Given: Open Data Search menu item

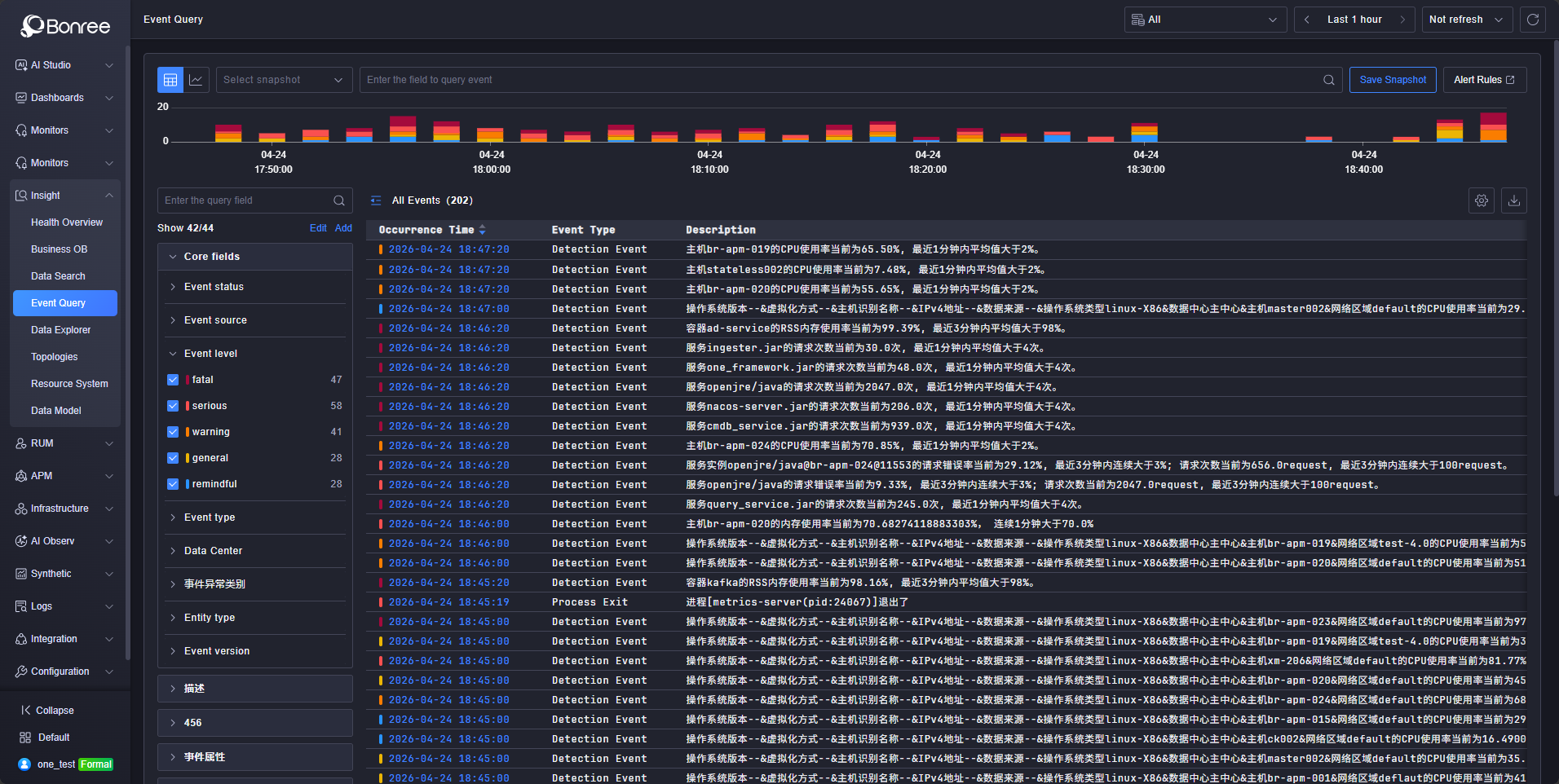Looking at the screenshot, I should coord(58,276).
